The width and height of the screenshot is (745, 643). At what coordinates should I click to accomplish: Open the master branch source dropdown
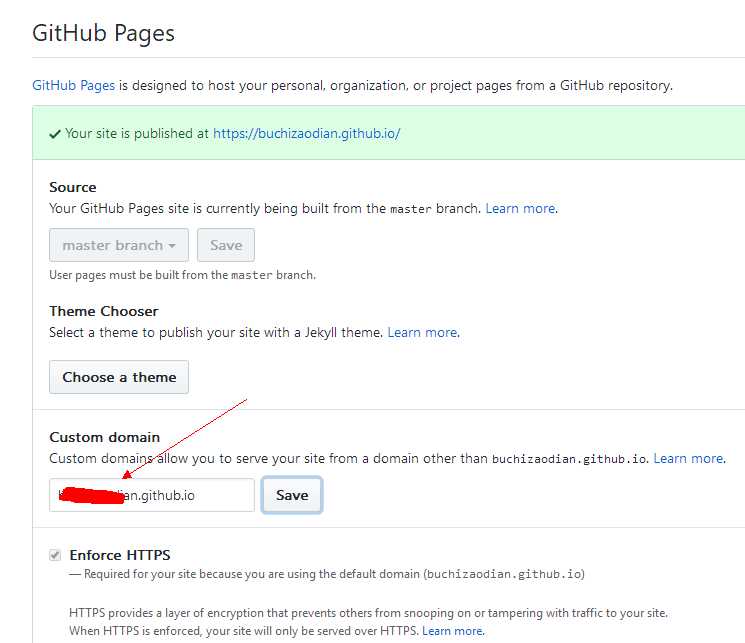point(119,245)
